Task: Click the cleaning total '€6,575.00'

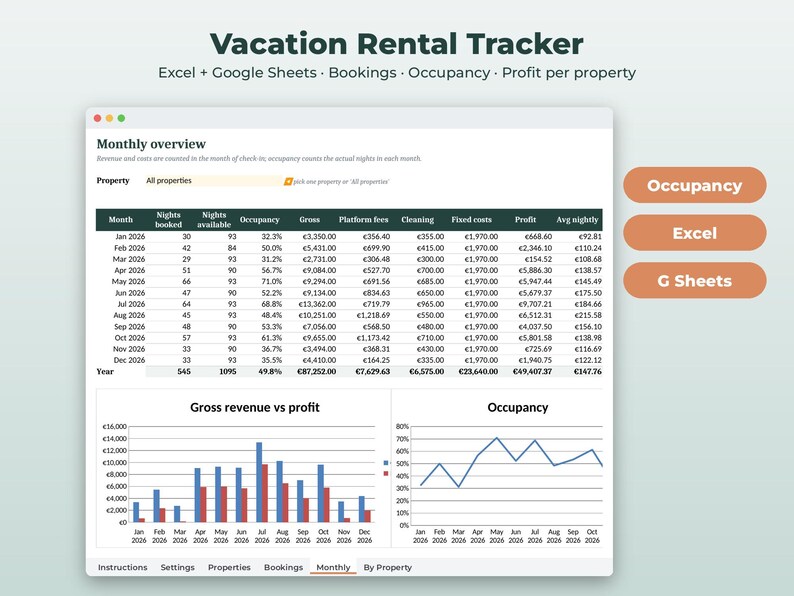Action: point(426,372)
